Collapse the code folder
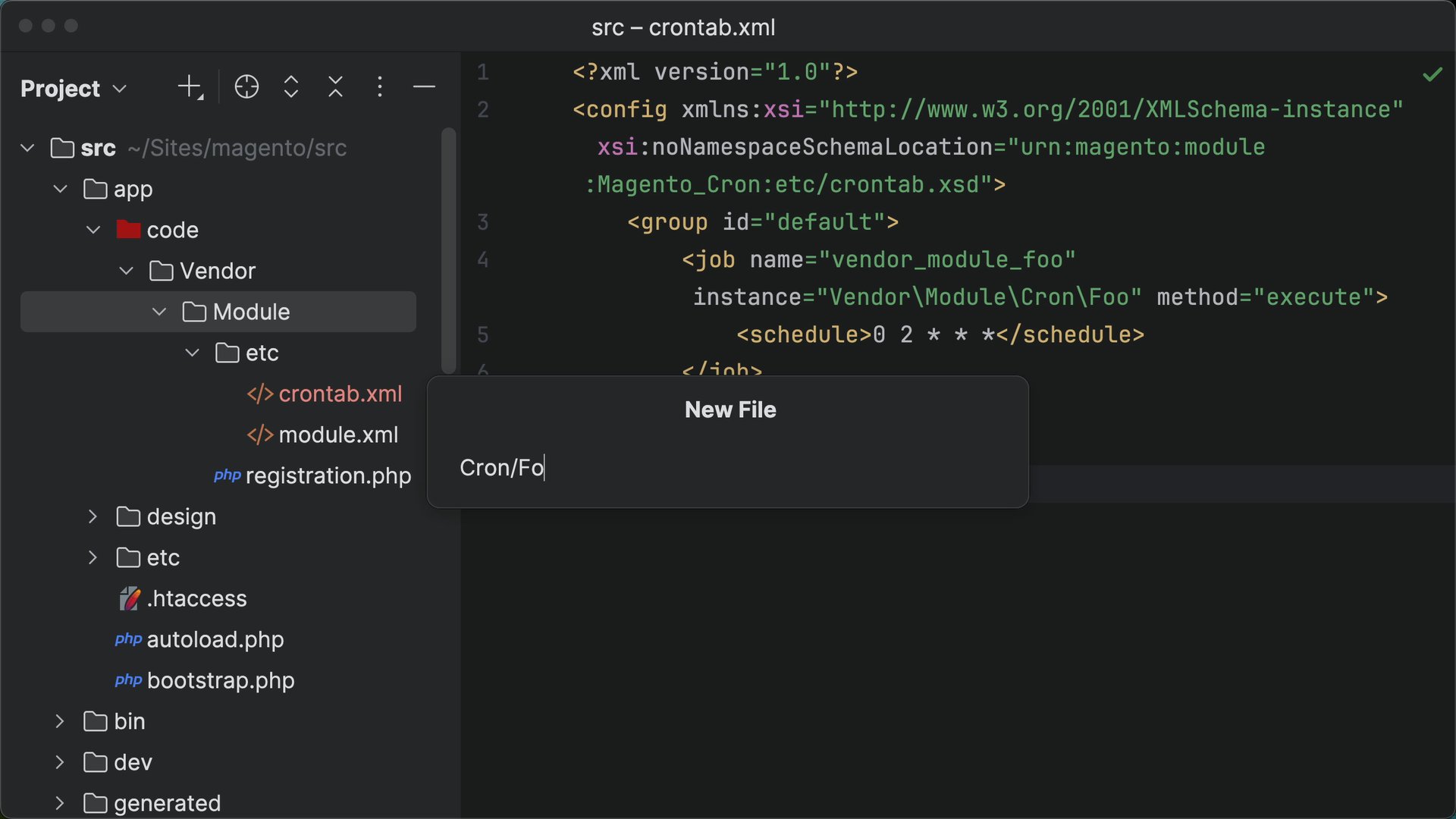The height and width of the screenshot is (819, 1456). click(x=93, y=230)
